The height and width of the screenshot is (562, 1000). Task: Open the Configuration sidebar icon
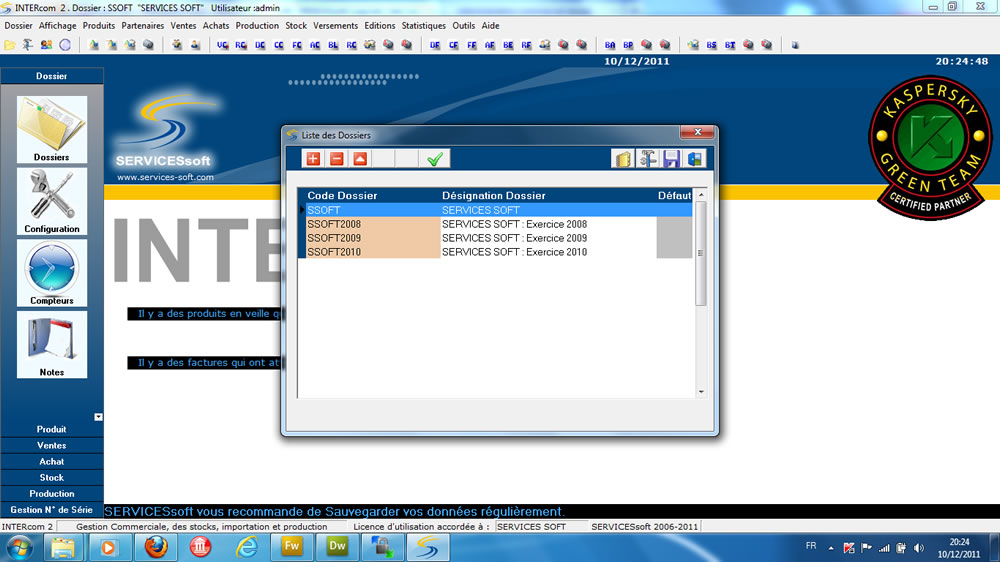pyautogui.click(x=52, y=202)
